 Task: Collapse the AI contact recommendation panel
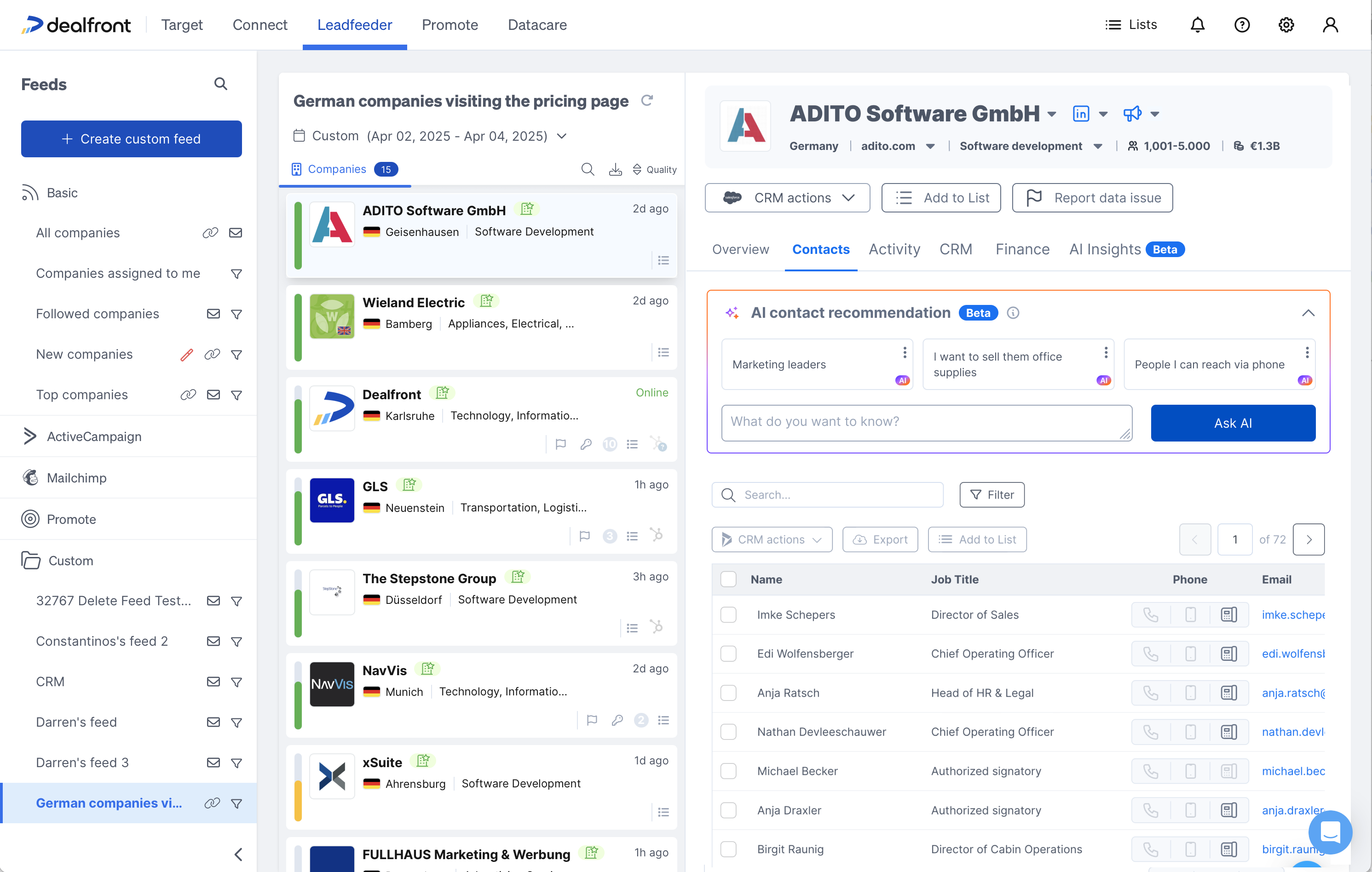click(1308, 313)
